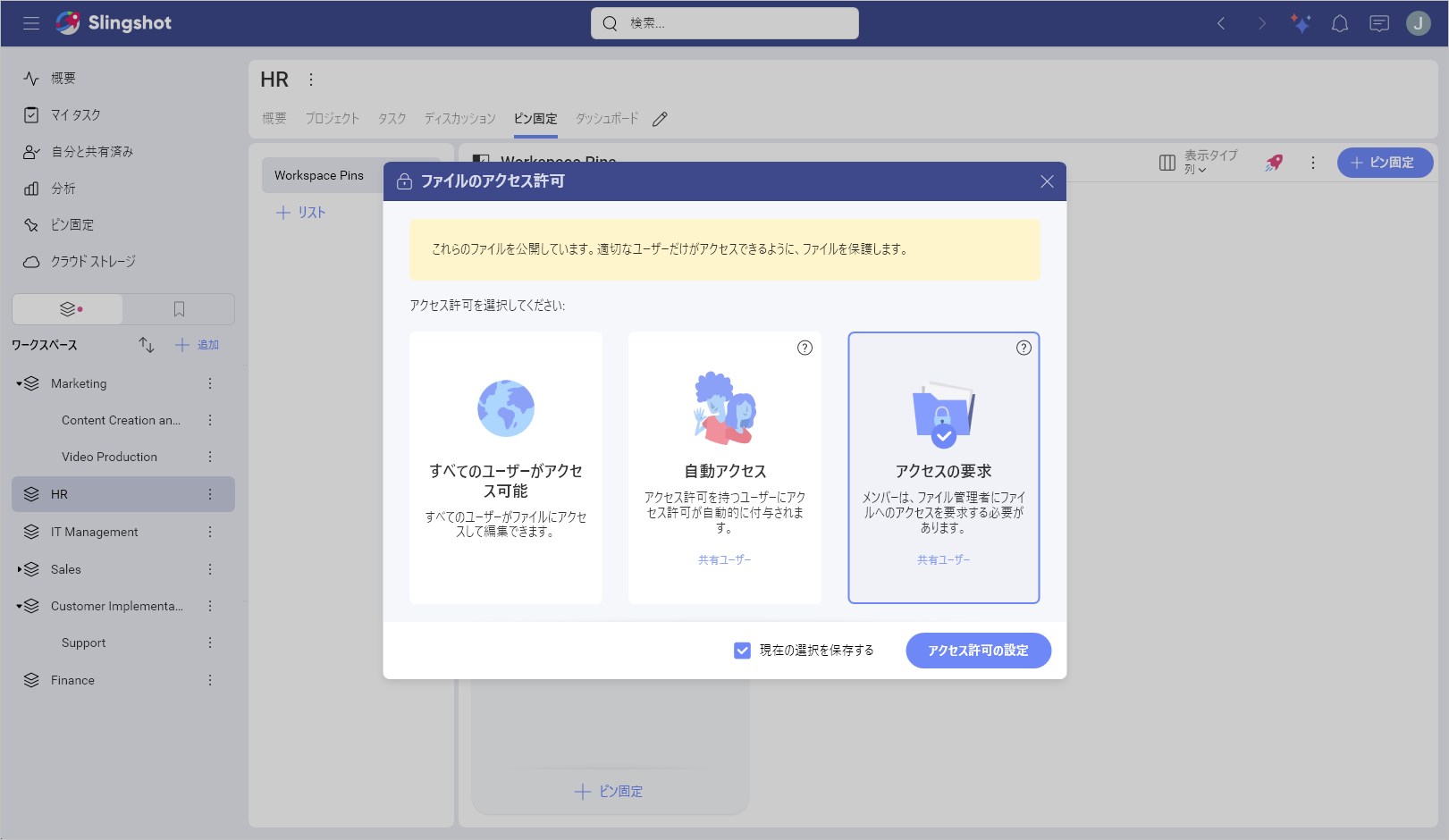Switch to 概要 tab in HR
The image size is (1449, 840).
(274, 119)
